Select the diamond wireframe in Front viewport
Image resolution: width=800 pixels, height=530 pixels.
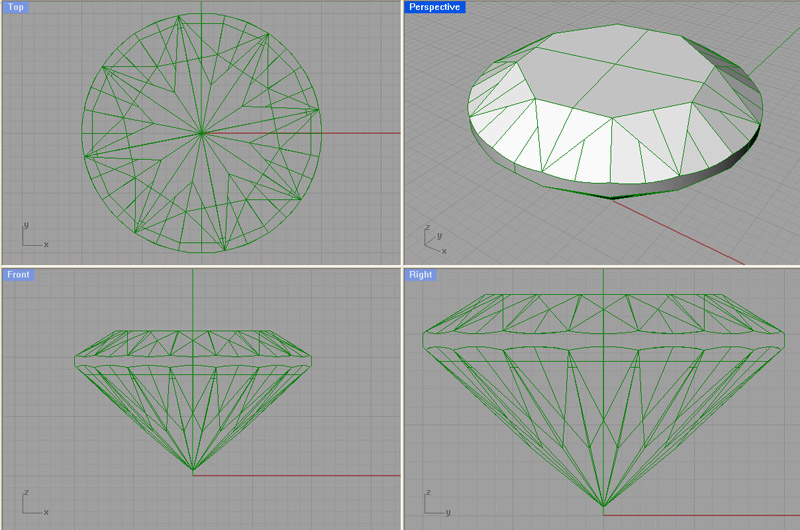click(x=193, y=400)
